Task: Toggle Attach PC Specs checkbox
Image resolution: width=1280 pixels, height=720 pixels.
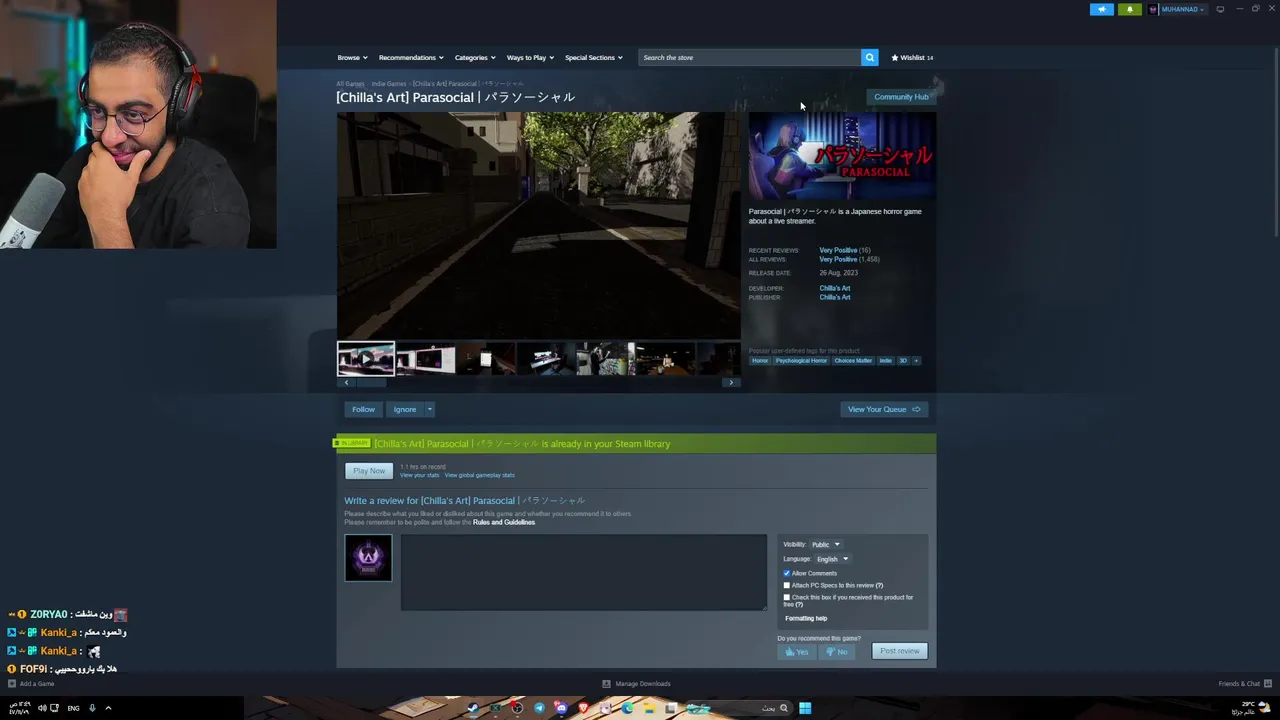Action: click(x=787, y=585)
